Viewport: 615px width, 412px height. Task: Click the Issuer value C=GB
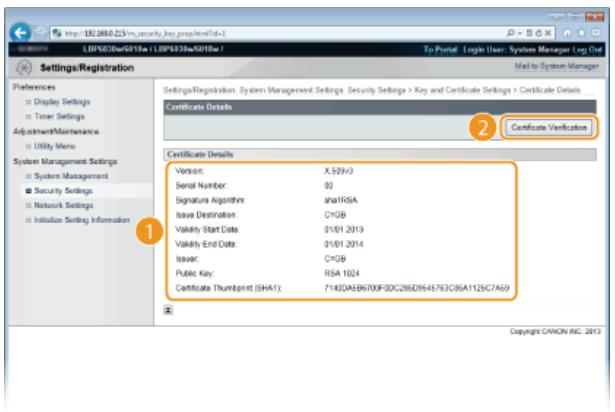[x=335, y=259]
